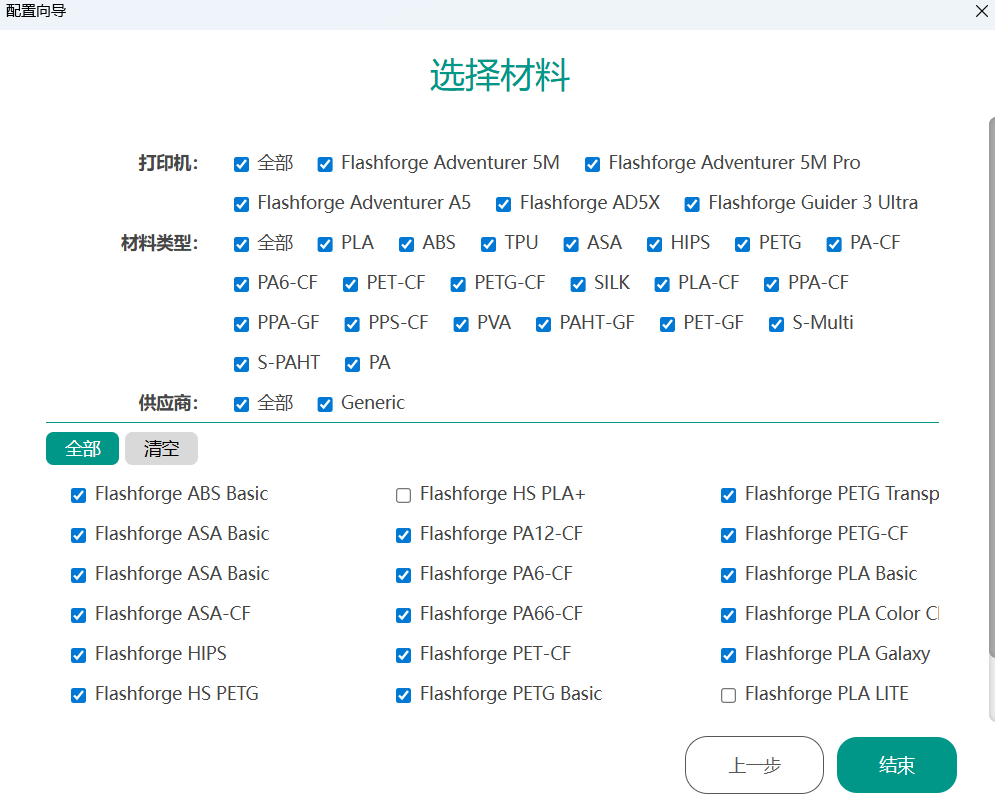Toggle the 全部 checkbox in the 打印机 row
The image size is (995, 805).
click(241, 164)
